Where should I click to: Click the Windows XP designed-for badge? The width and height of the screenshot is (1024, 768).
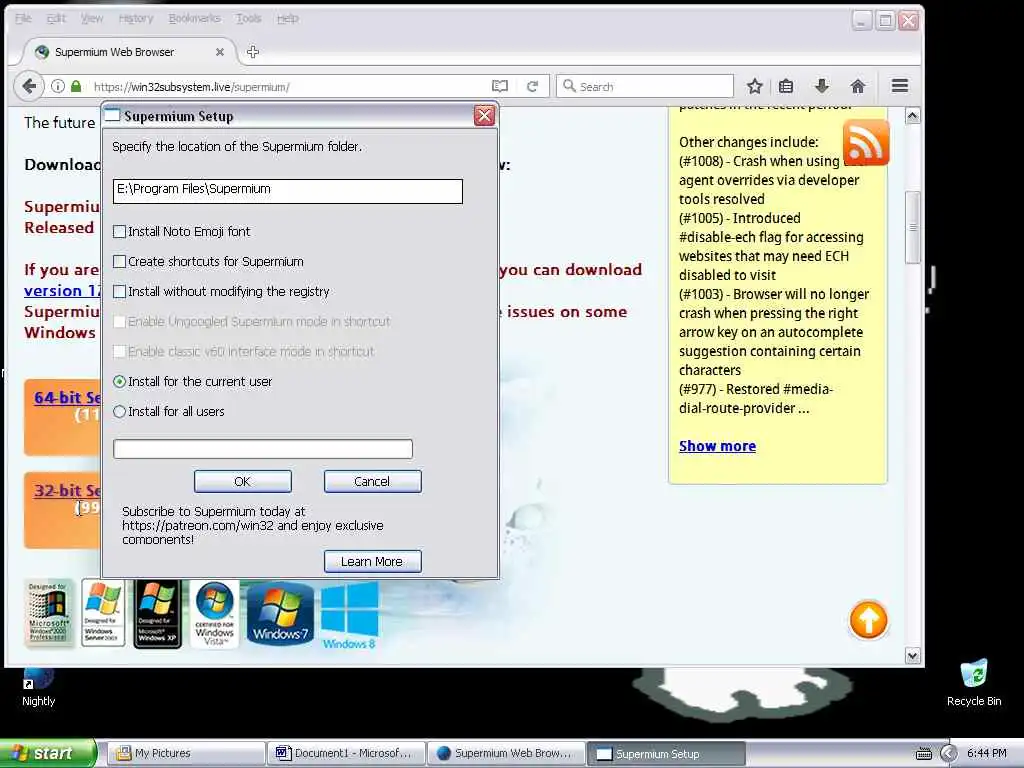point(157,614)
